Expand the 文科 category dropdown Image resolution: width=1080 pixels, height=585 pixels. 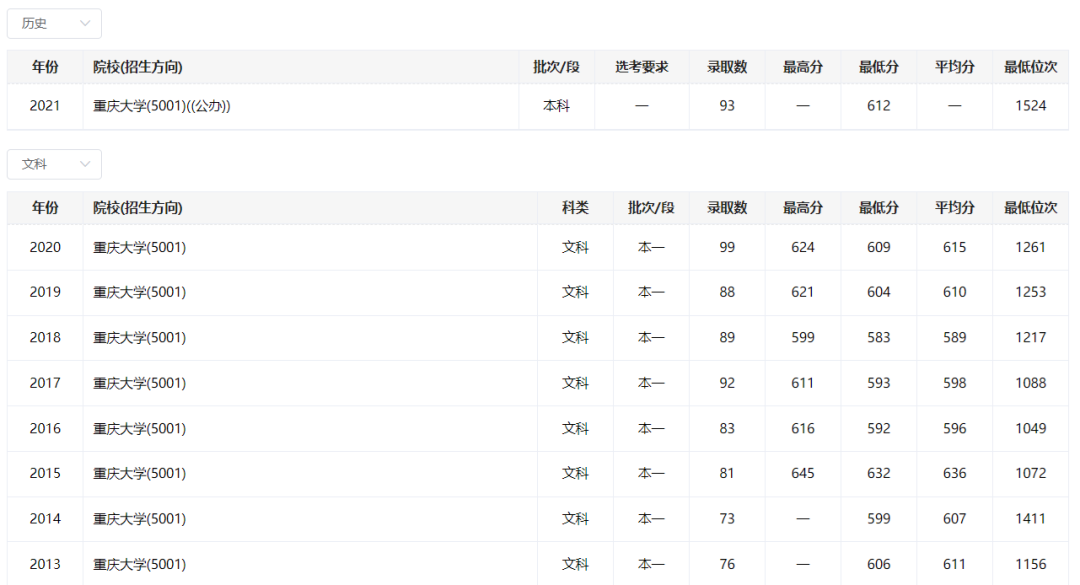[x=54, y=165]
